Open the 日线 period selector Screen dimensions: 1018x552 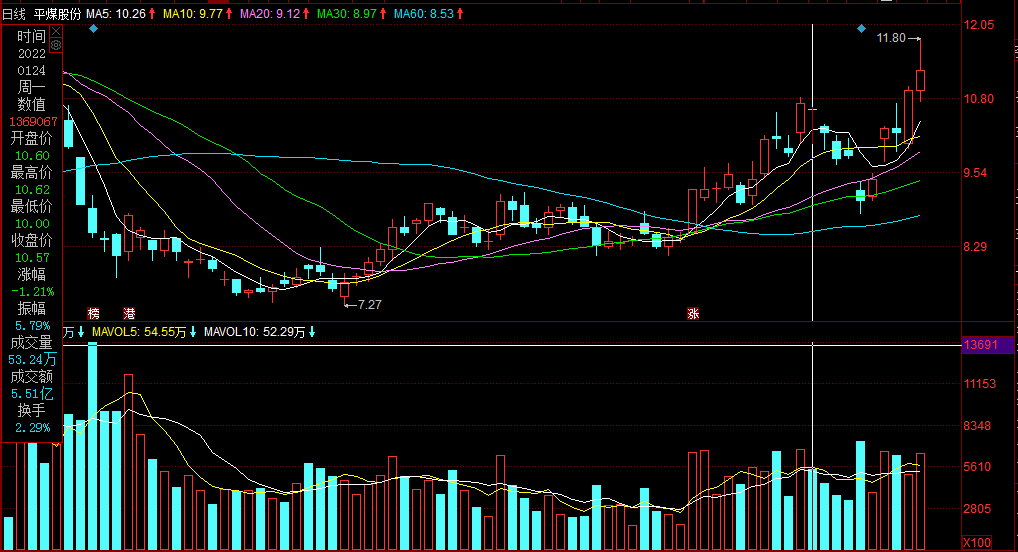click(15, 15)
